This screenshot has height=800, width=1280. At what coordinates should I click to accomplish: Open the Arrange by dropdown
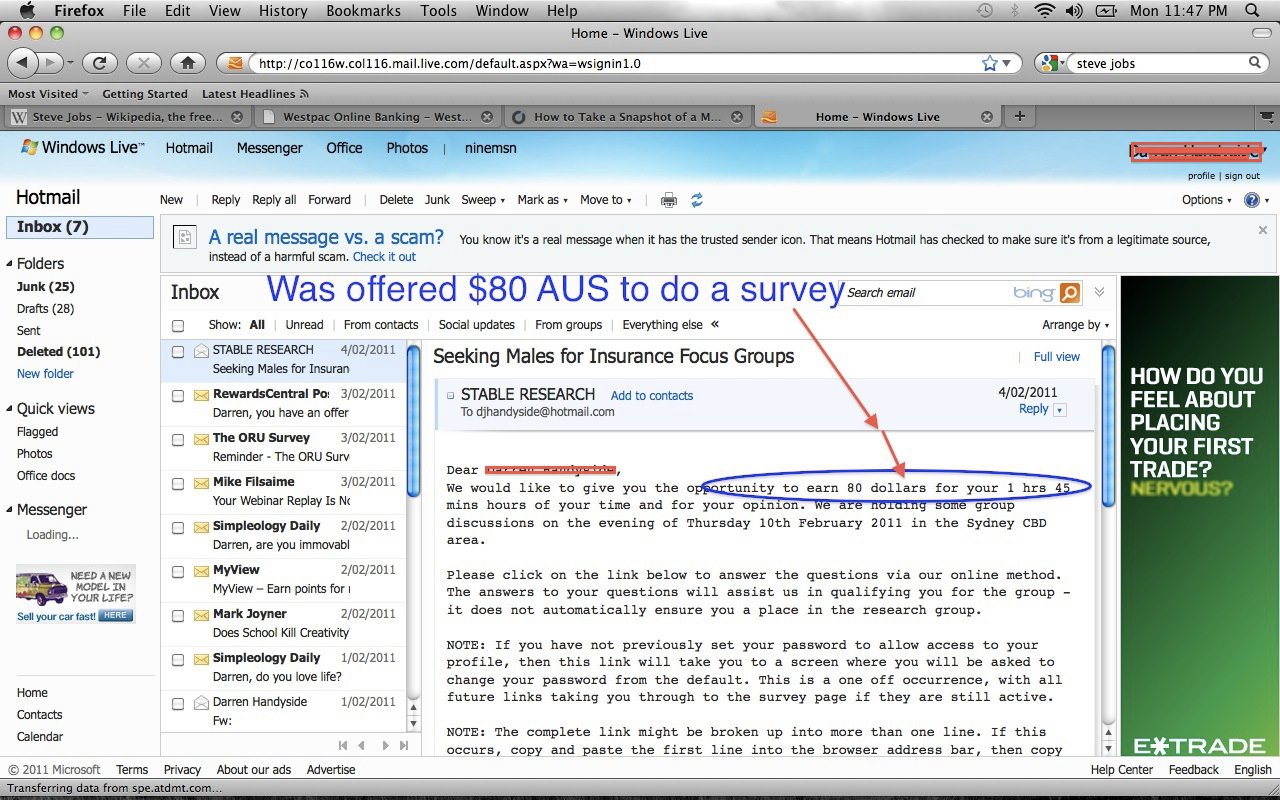1075,325
